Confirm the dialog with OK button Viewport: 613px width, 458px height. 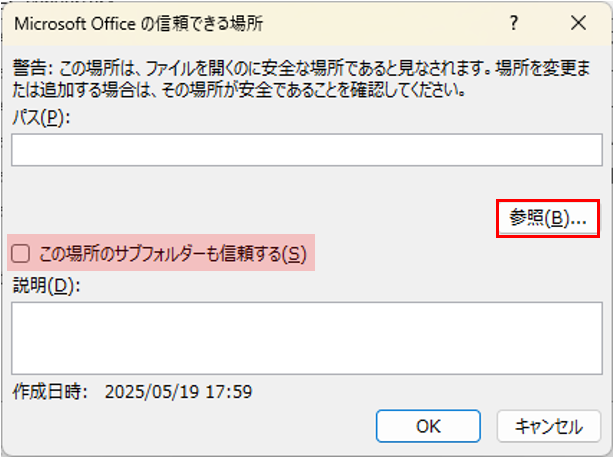click(428, 426)
